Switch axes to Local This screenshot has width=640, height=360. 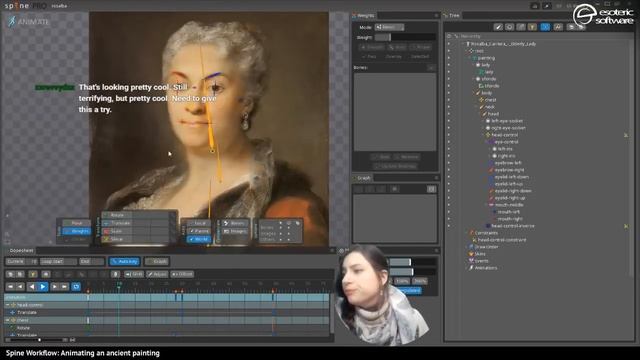pos(199,223)
